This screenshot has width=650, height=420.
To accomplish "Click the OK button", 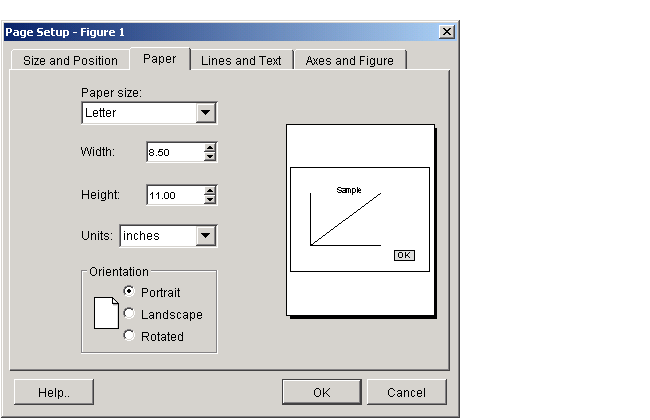I will tap(322, 392).
